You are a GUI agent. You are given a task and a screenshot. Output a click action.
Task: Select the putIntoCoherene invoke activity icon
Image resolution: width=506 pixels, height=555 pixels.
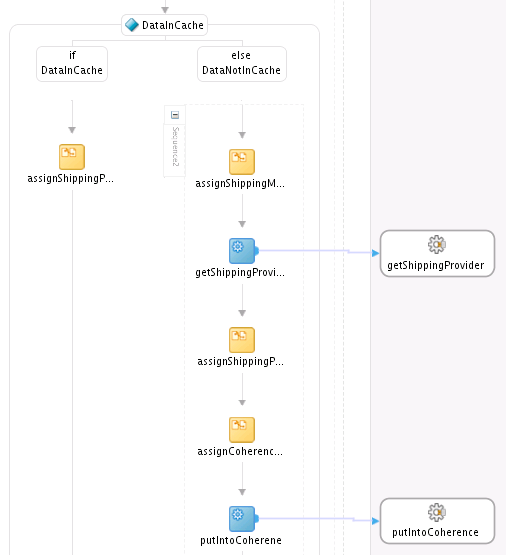[242, 519]
